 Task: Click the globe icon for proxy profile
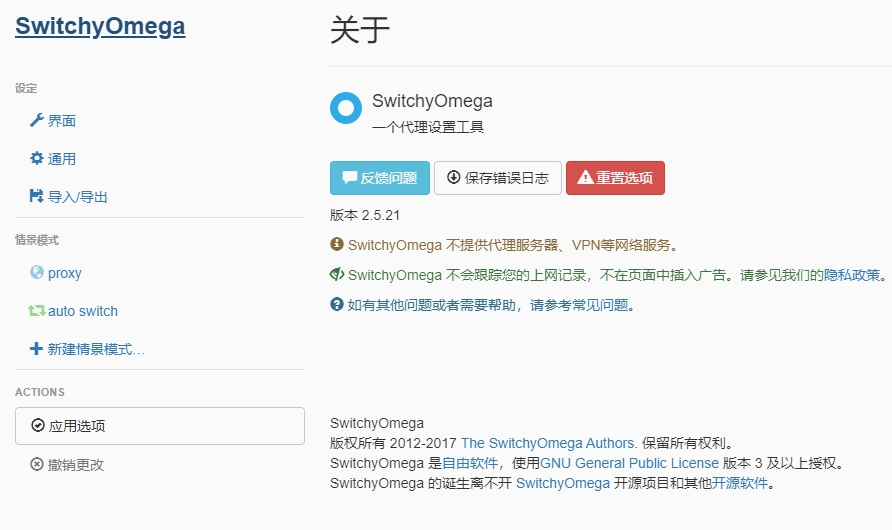[37, 273]
